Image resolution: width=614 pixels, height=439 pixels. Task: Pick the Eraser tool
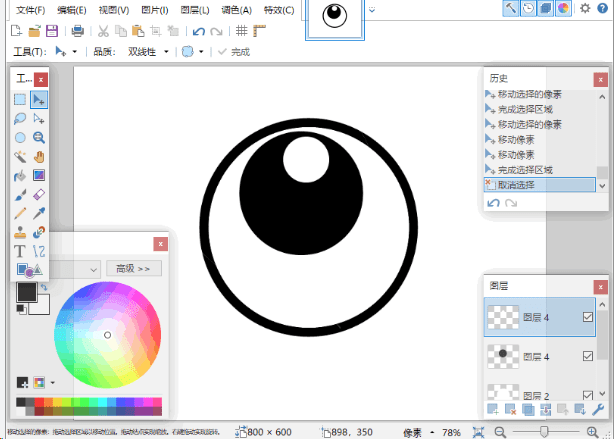39,195
